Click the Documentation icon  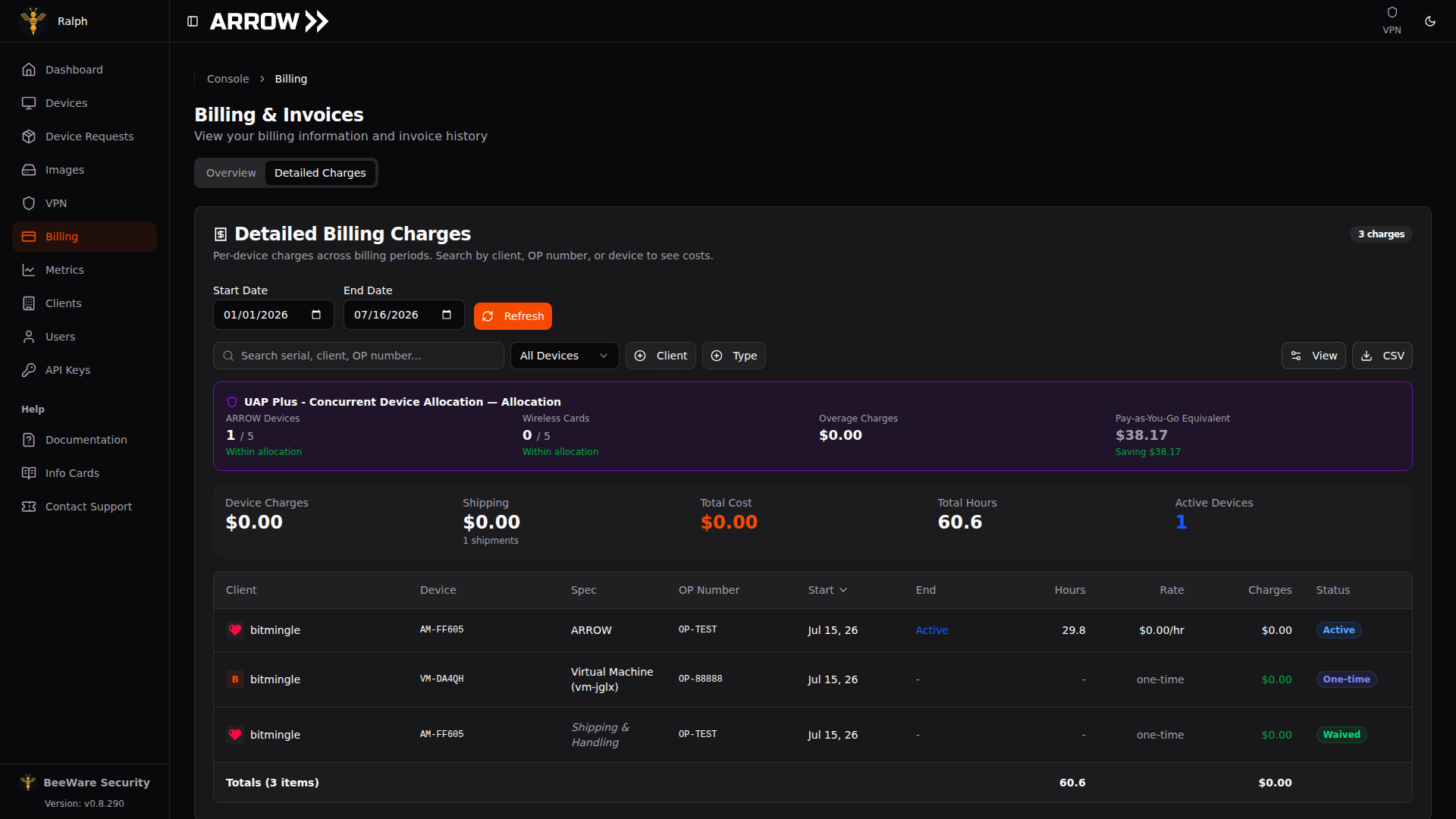[29, 440]
